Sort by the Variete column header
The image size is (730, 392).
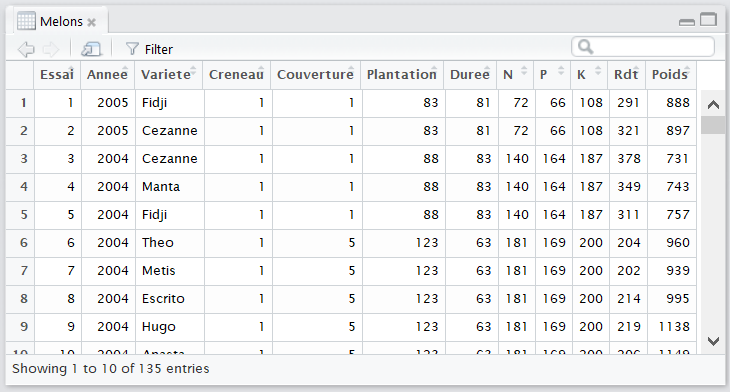(169, 74)
